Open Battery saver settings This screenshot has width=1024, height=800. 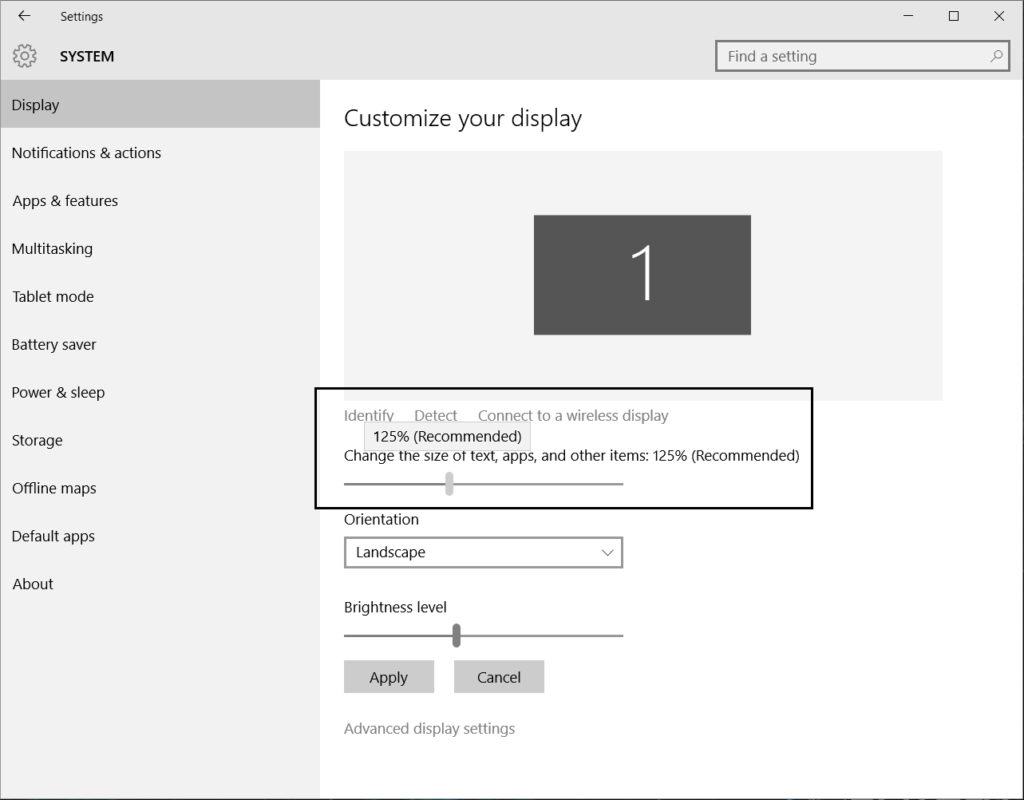point(53,344)
